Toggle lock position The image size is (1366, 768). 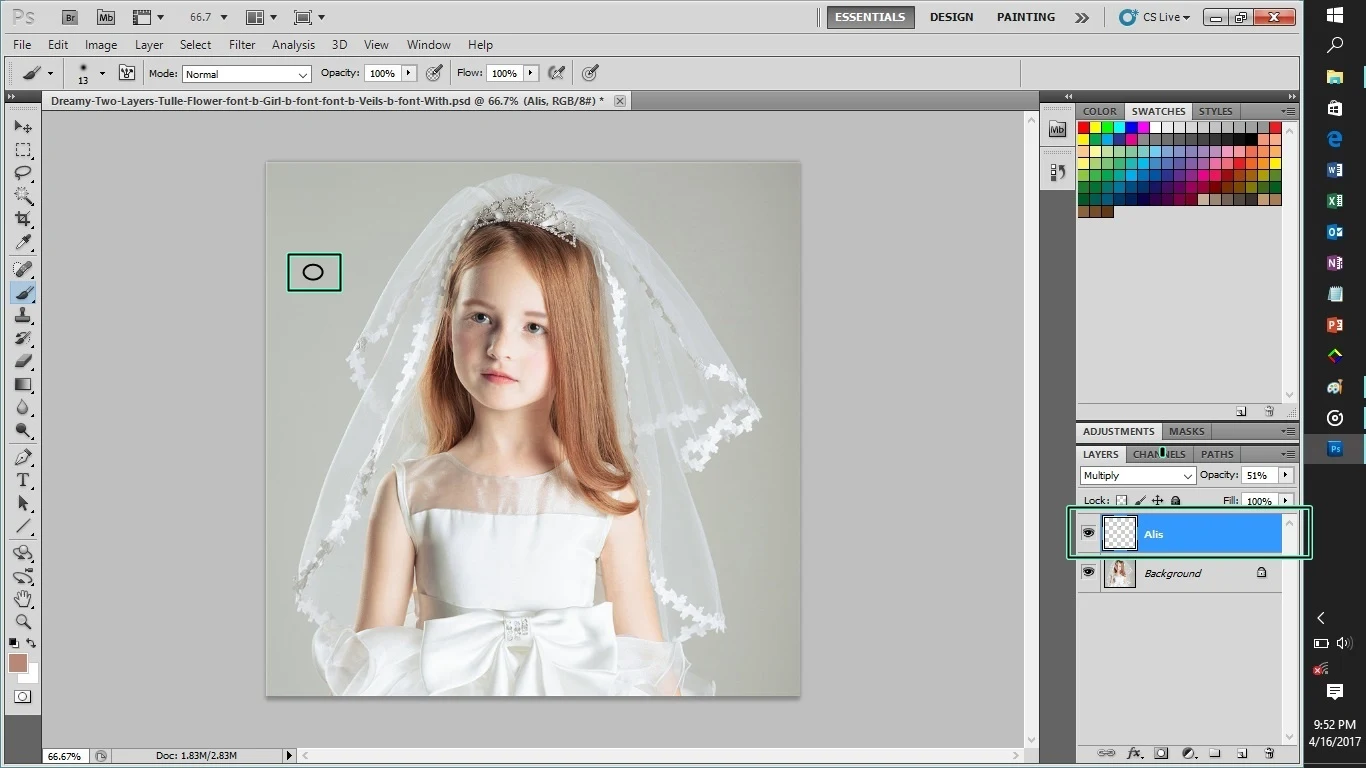[x=1158, y=501]
